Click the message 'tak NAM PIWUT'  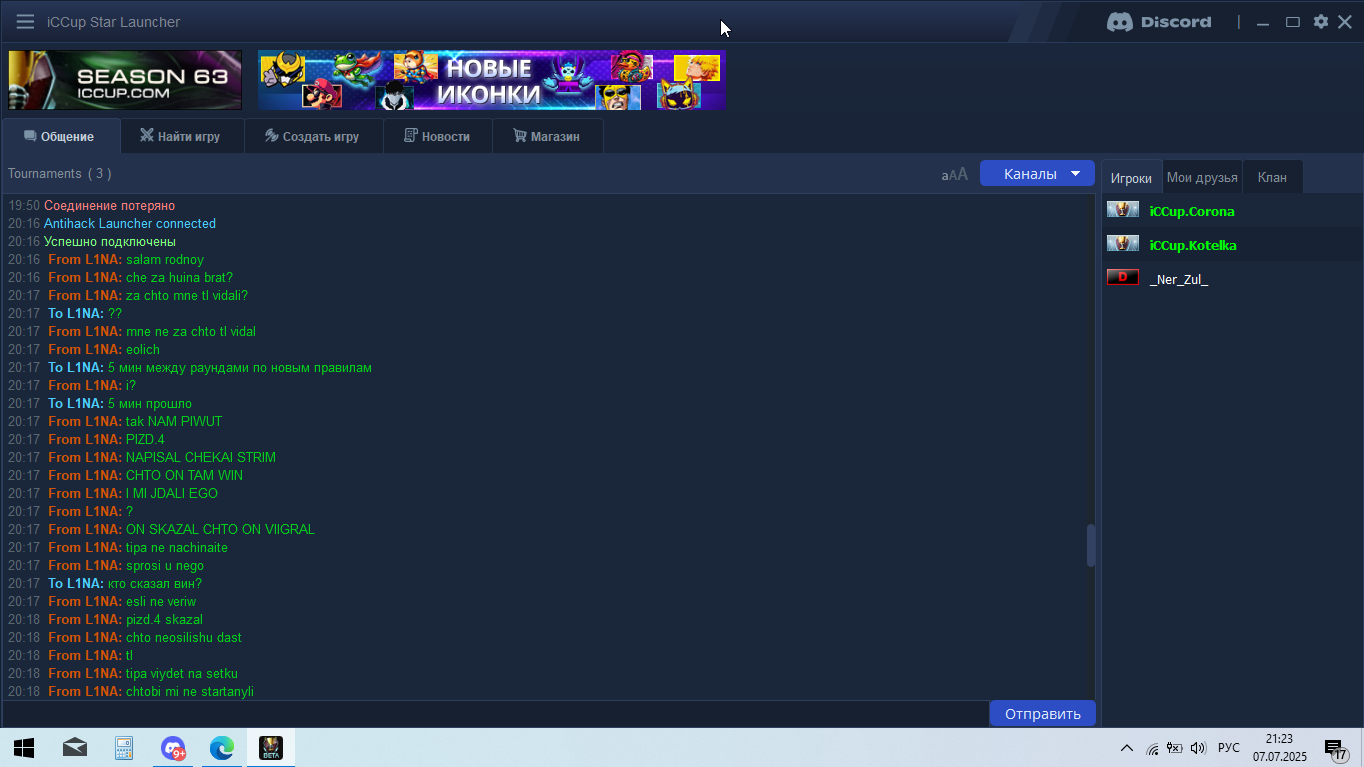(x=174, y=422)
